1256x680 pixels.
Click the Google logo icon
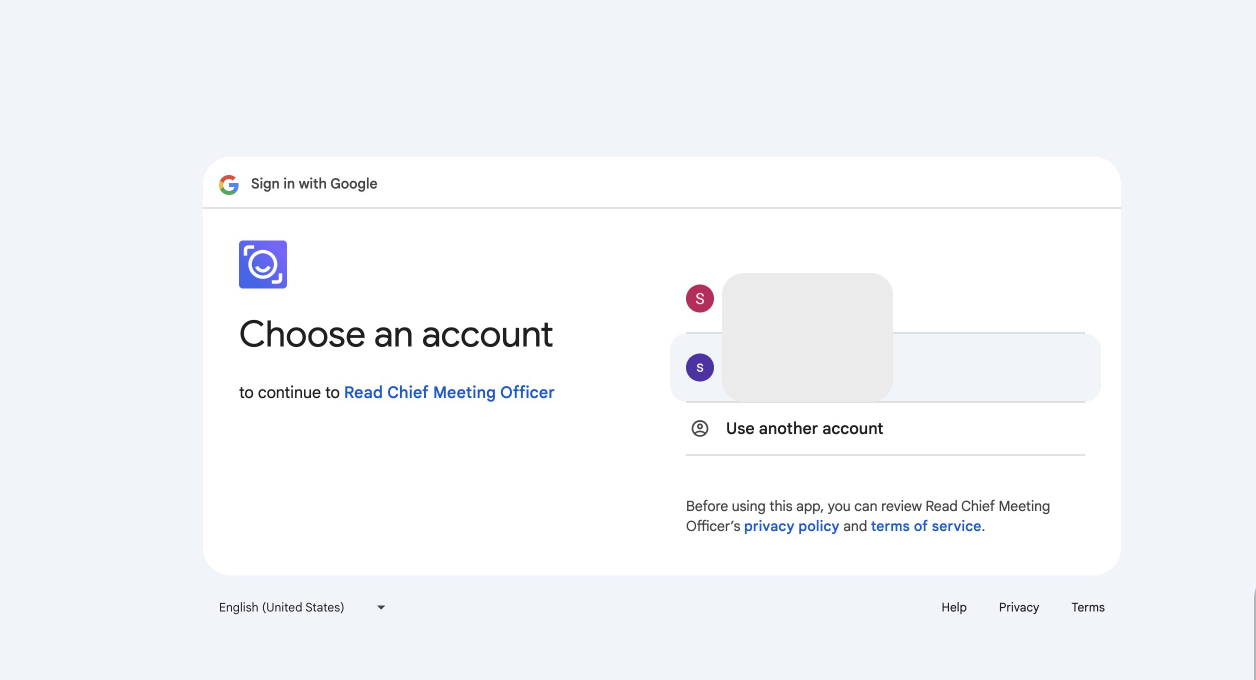tap(229, 184)
